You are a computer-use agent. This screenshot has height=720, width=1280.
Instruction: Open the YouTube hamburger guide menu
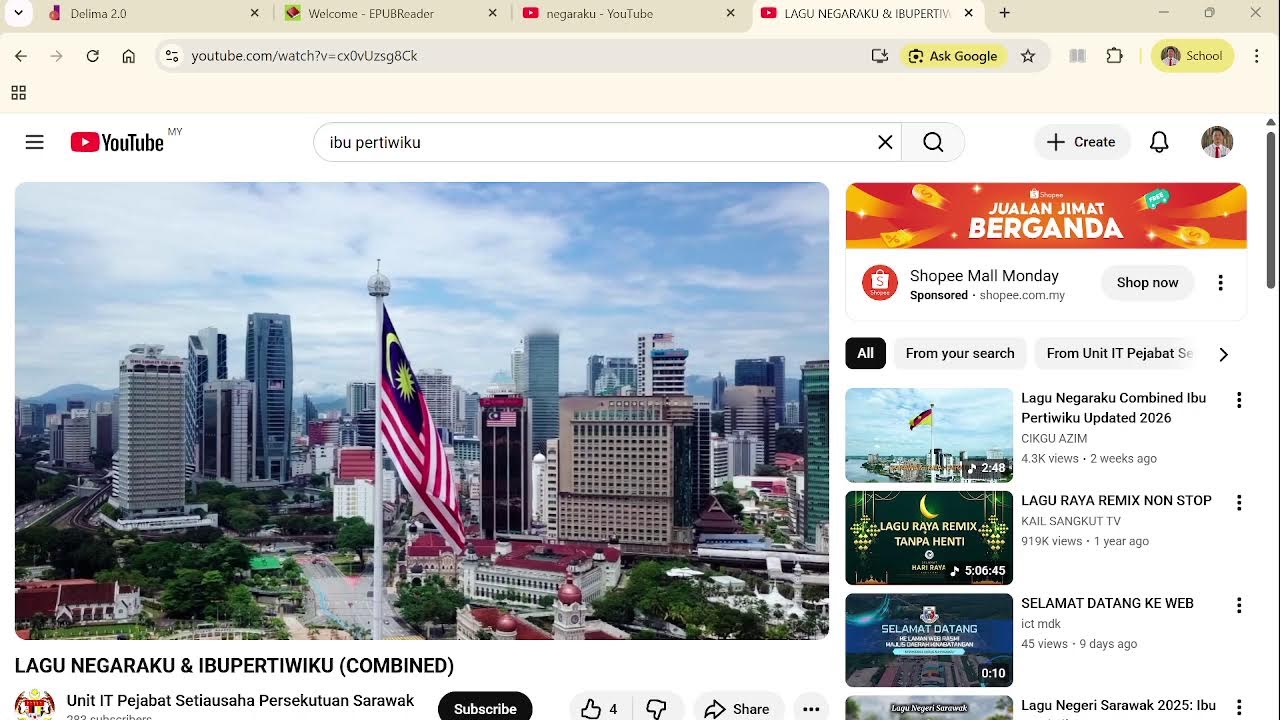34,142
